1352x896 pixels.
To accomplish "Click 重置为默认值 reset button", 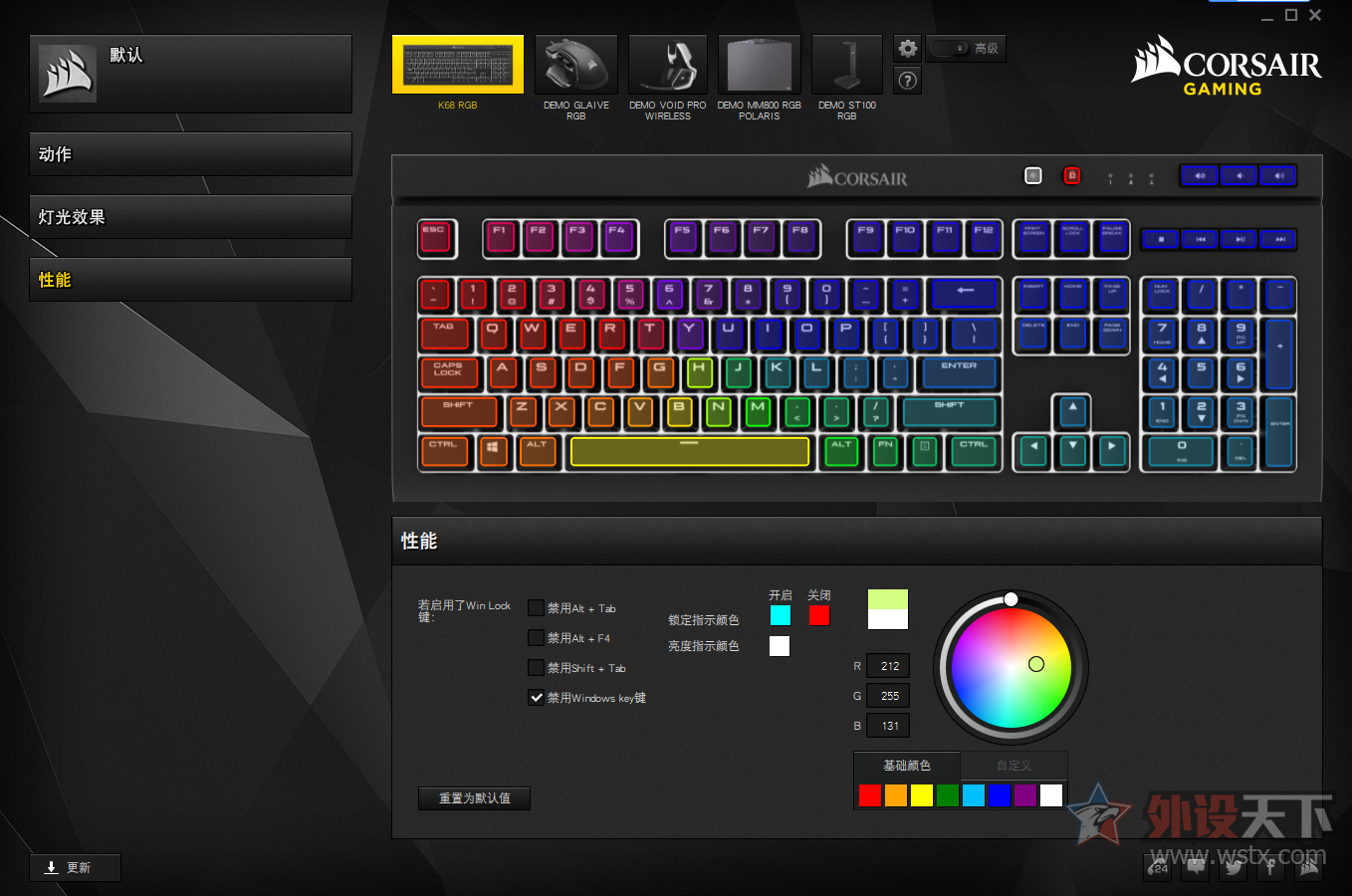I will click(x=475, y=798).
